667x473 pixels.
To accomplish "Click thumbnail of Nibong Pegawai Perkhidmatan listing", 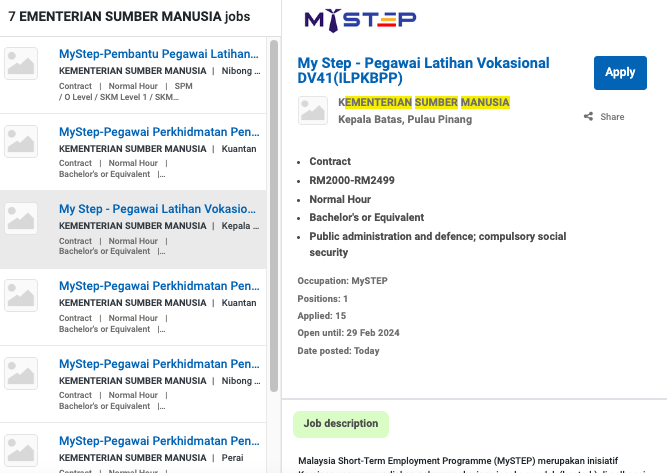I will click(x=21, y=374).
